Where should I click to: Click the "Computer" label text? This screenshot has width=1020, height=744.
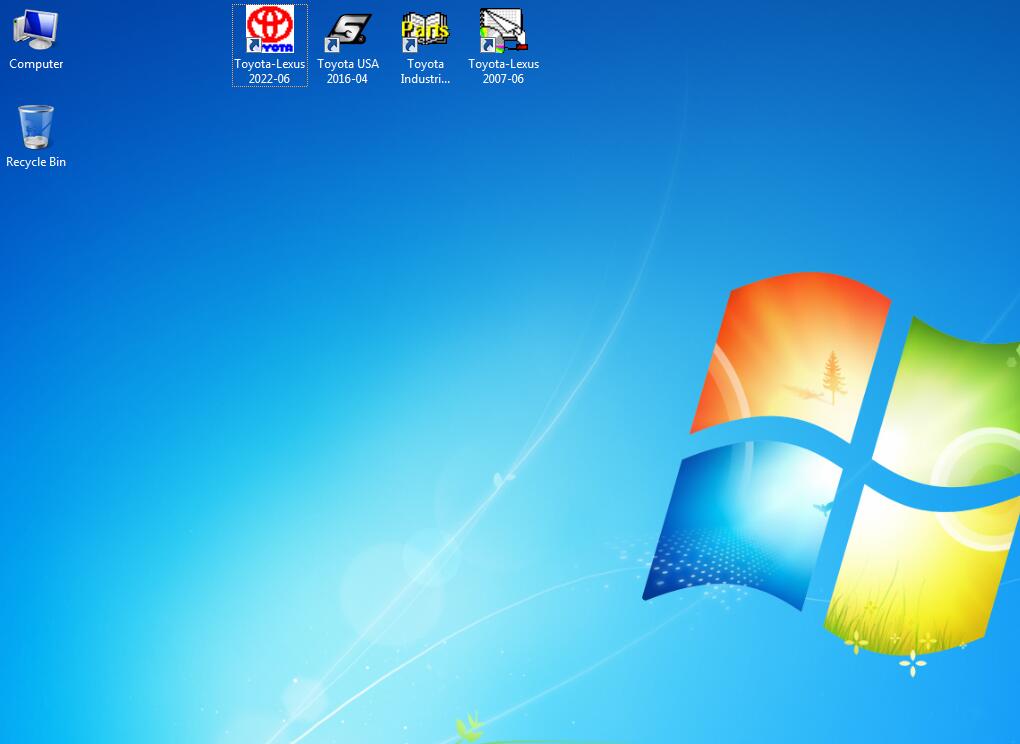[x=36, y=64]
